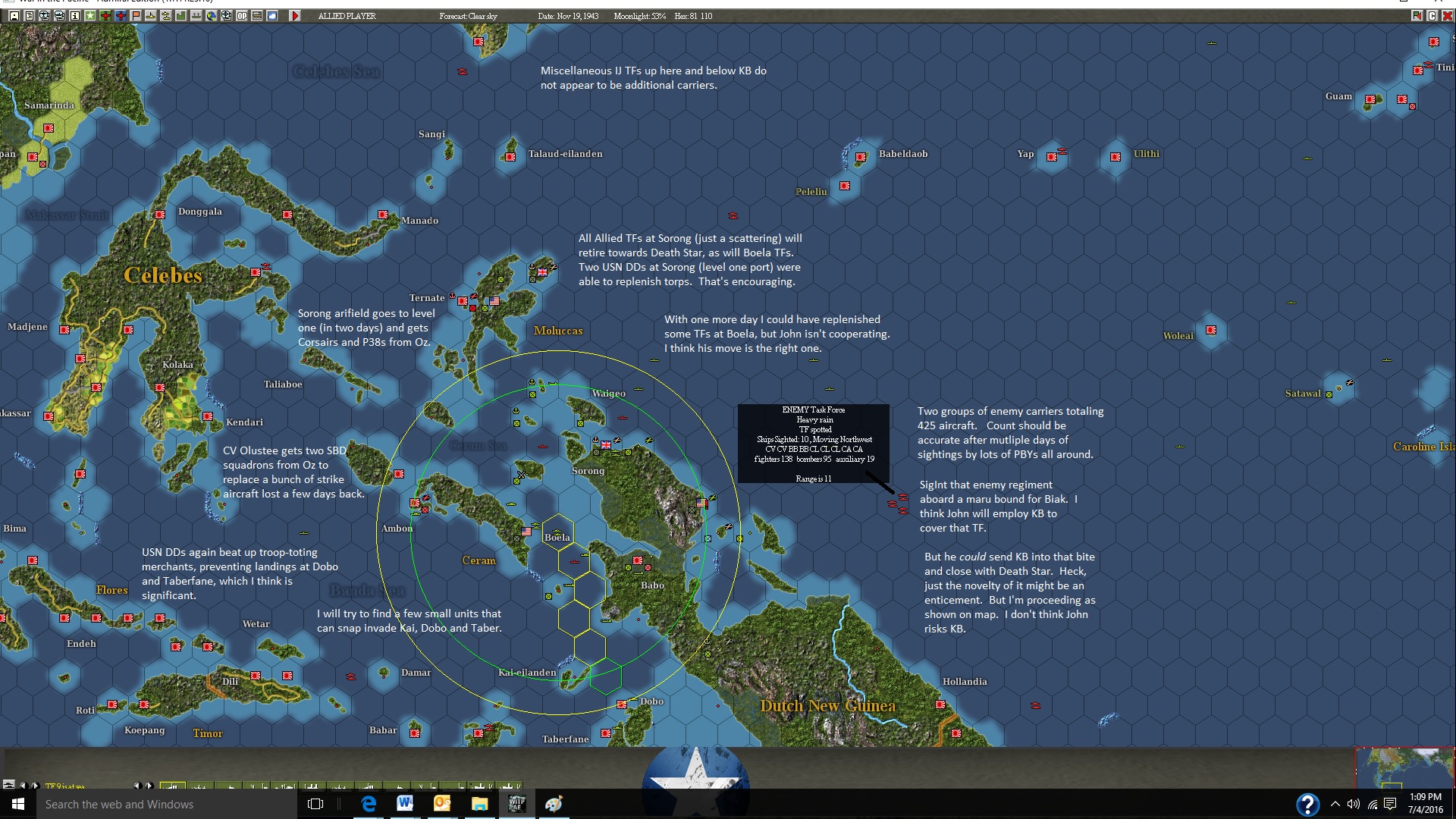Select the Japanese base flag at Donggala

coord(160,215)
